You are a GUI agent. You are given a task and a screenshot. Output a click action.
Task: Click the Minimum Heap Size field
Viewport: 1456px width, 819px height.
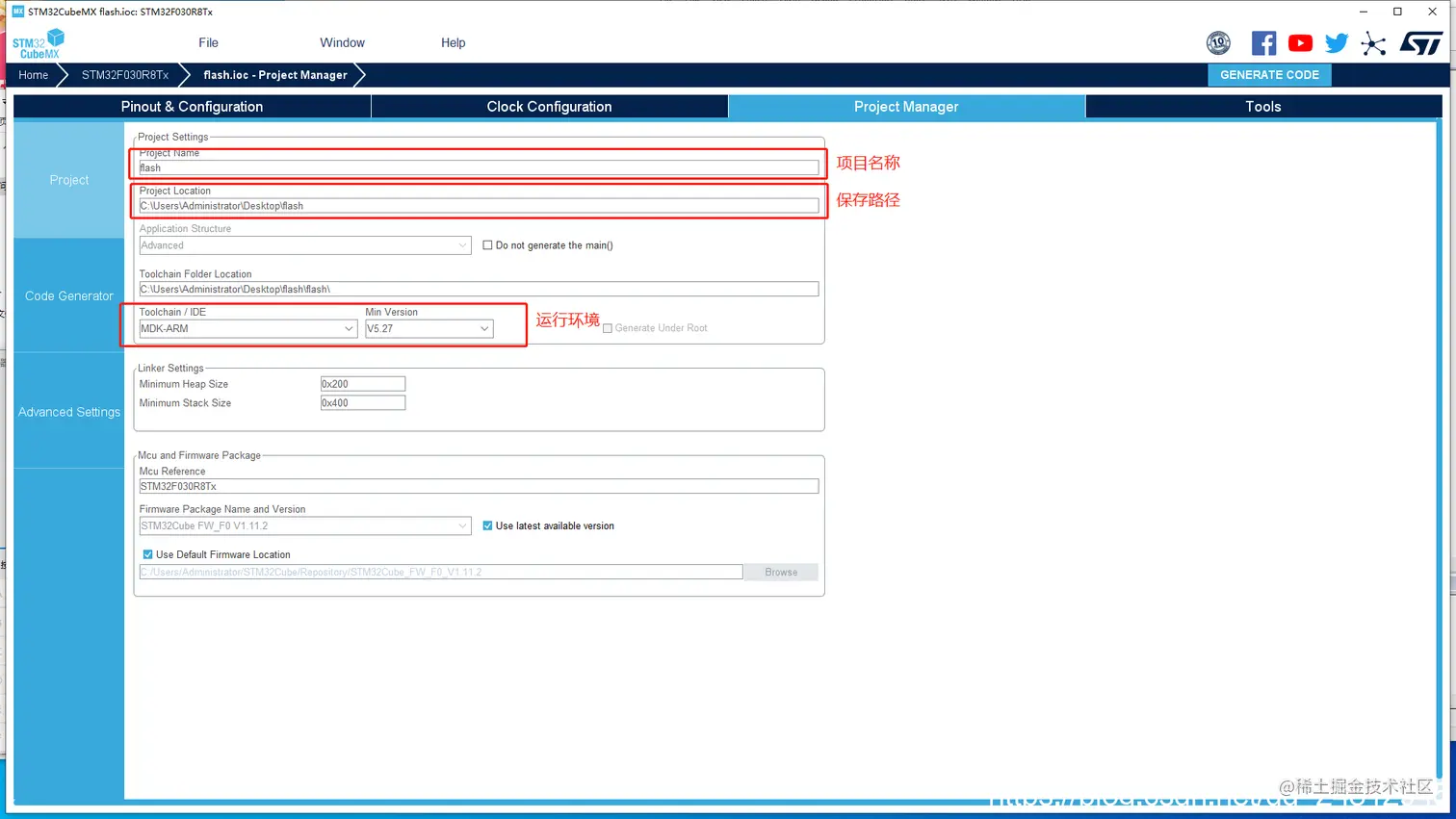[363, 384]
